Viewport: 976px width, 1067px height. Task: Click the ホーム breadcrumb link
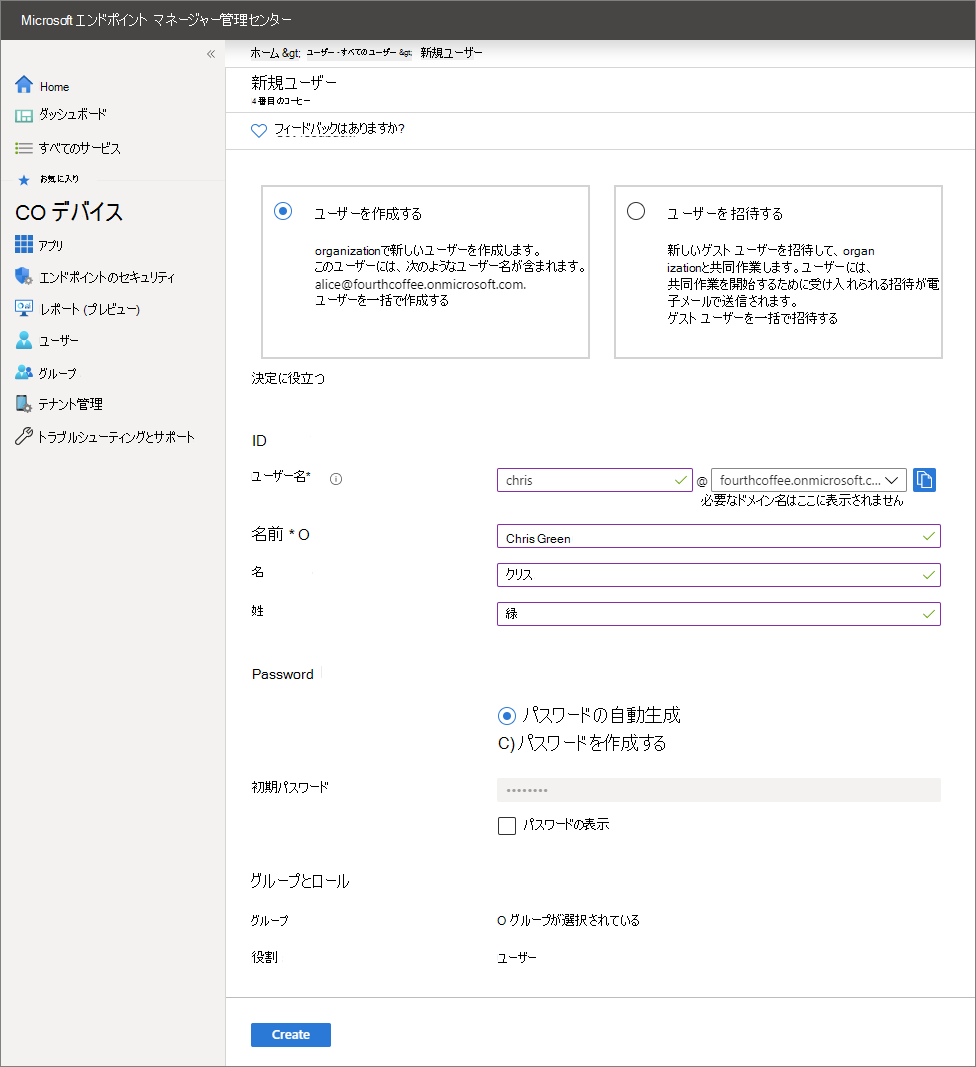[265, 53]
